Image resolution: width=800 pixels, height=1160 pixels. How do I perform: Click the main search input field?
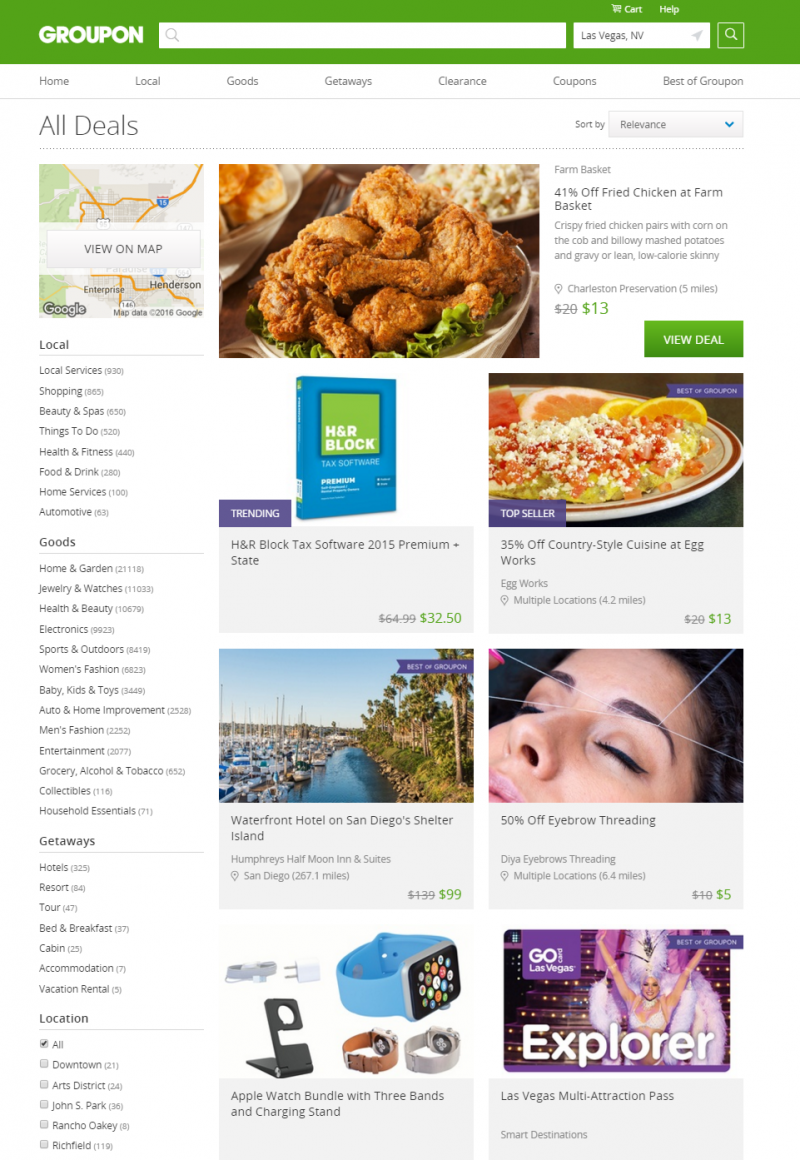[x=363, y=36]
